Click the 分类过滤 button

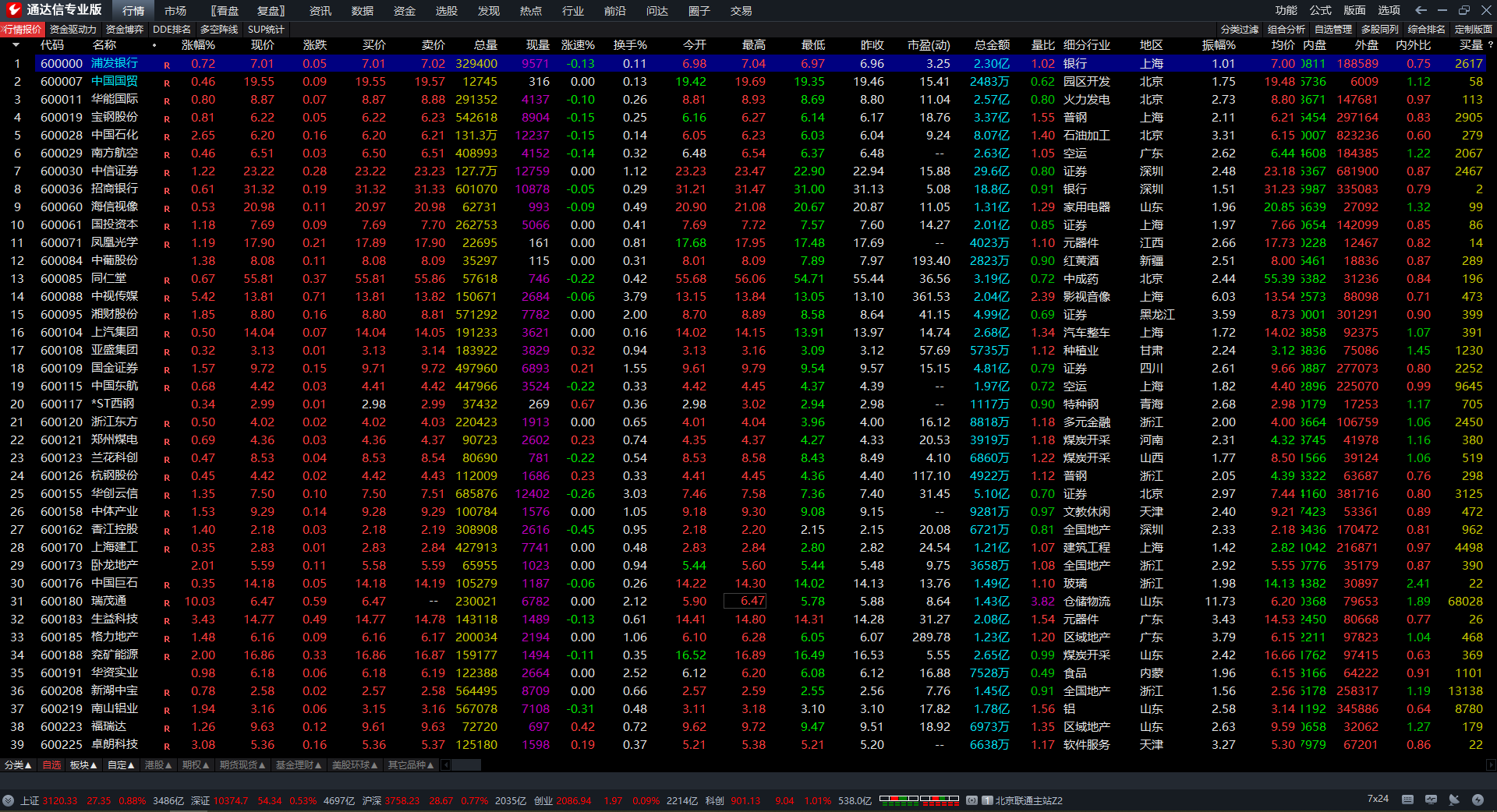[x=1240, y=30]
